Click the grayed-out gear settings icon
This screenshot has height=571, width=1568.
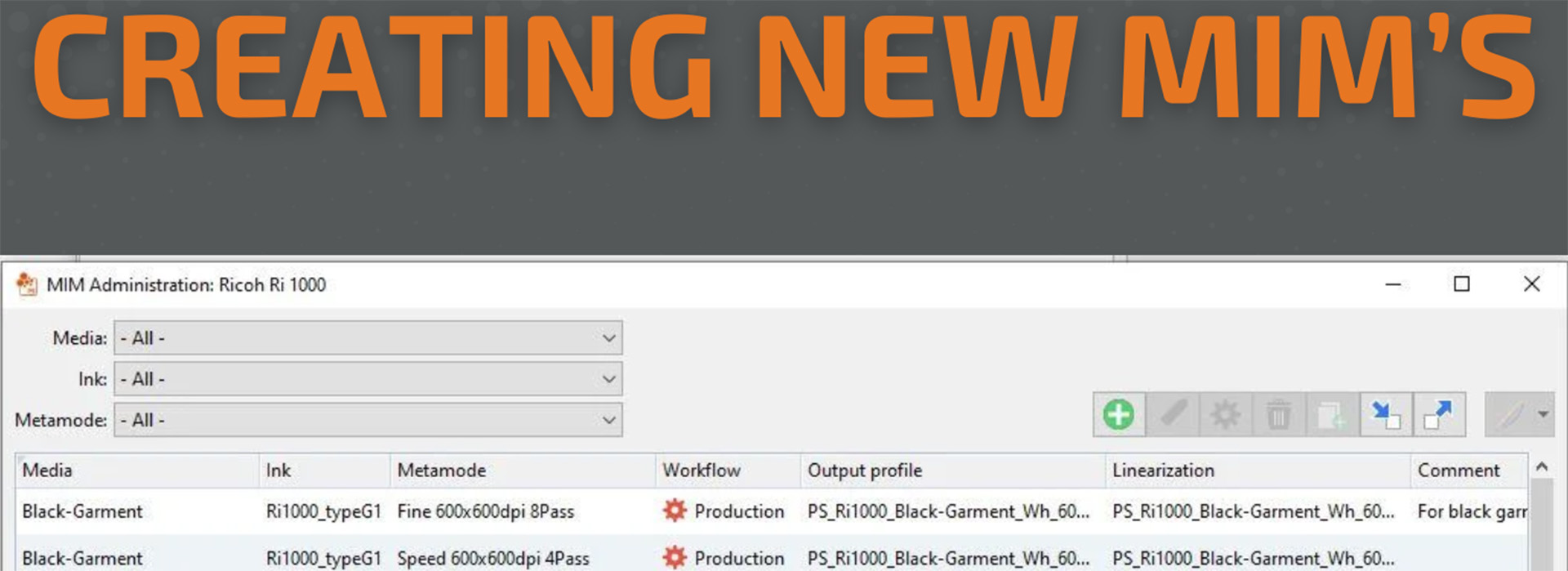point(1225,415)
